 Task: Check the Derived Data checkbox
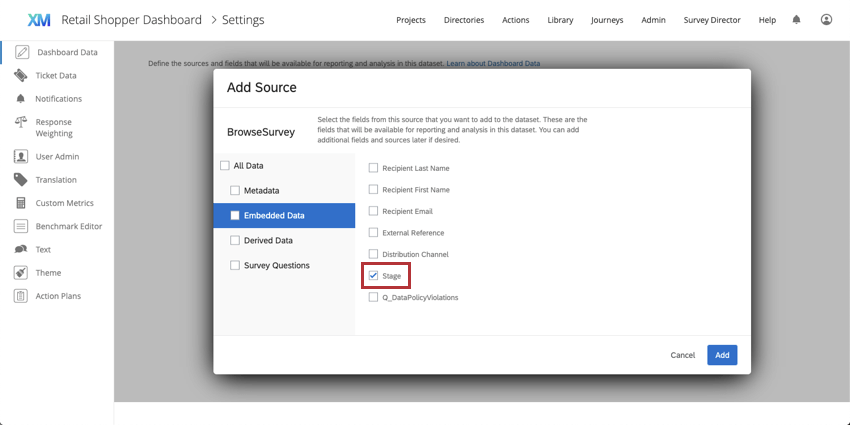tap(235, 240)
